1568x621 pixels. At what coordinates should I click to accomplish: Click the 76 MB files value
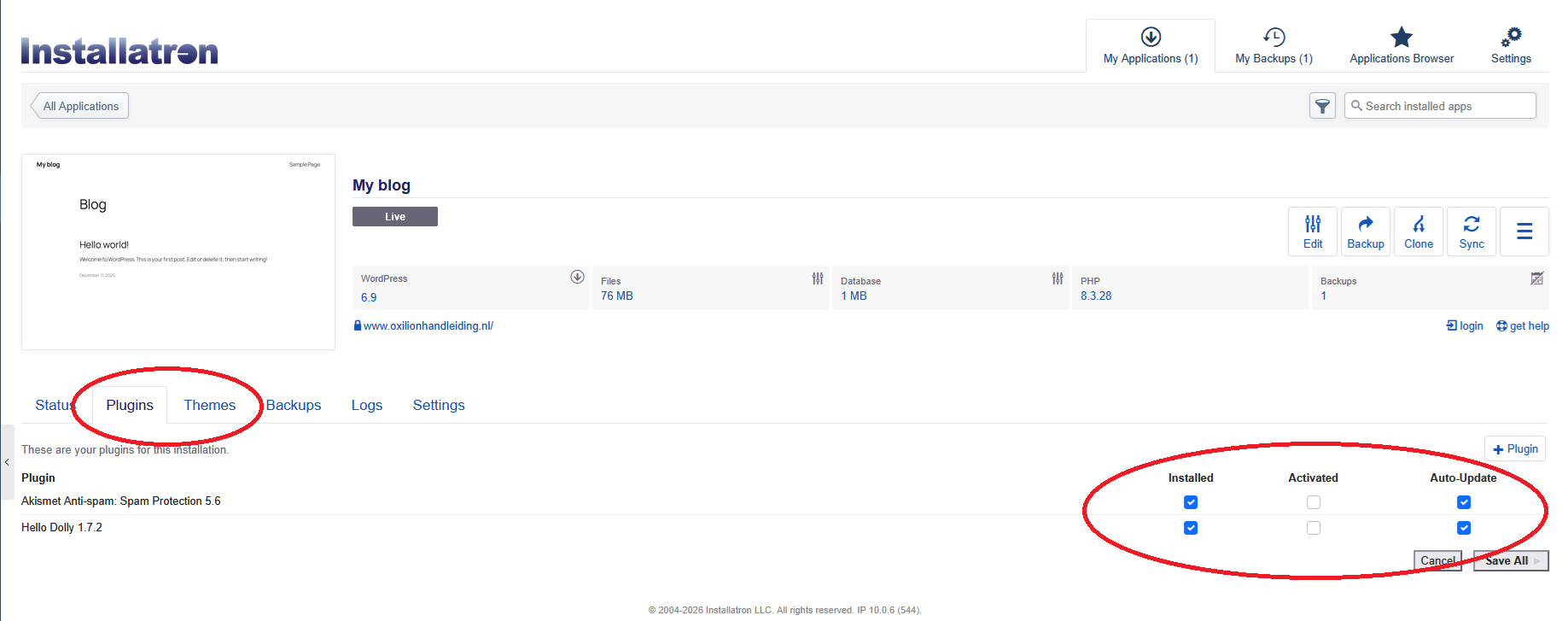(x=617, y=296)
